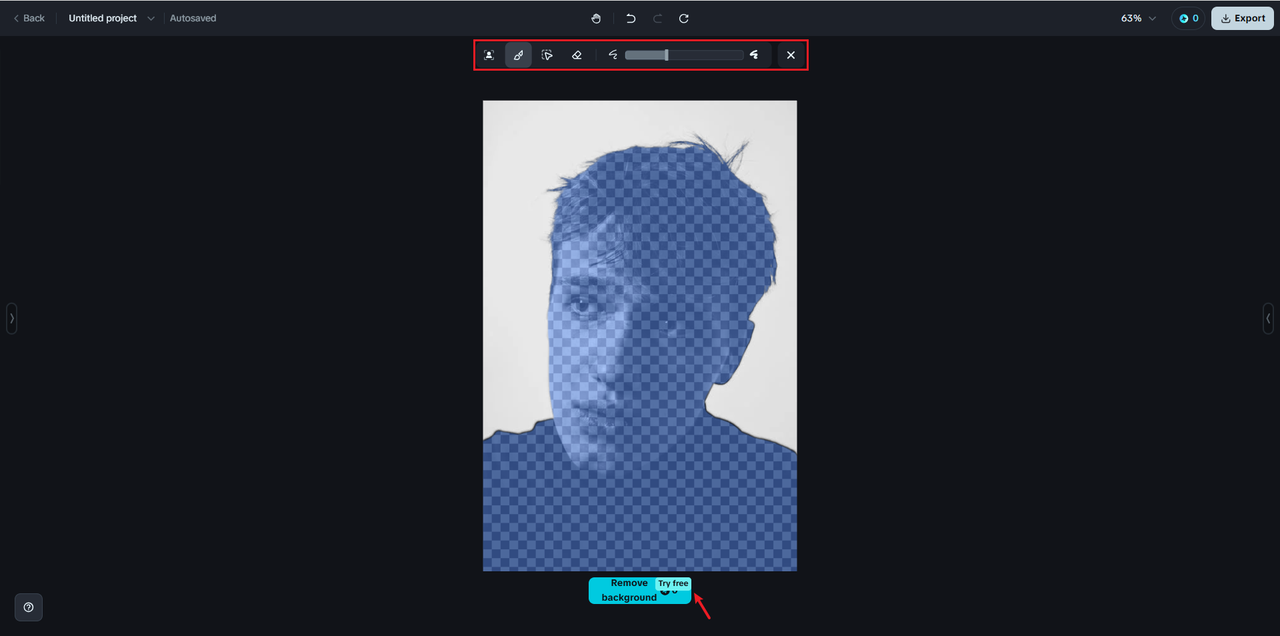Select the brush tool
The width and height of the screenshot is (1280, 636).
tap(518, 55)
